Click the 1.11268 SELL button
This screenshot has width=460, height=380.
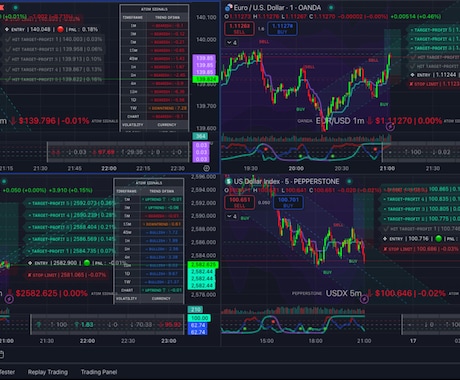239,29
